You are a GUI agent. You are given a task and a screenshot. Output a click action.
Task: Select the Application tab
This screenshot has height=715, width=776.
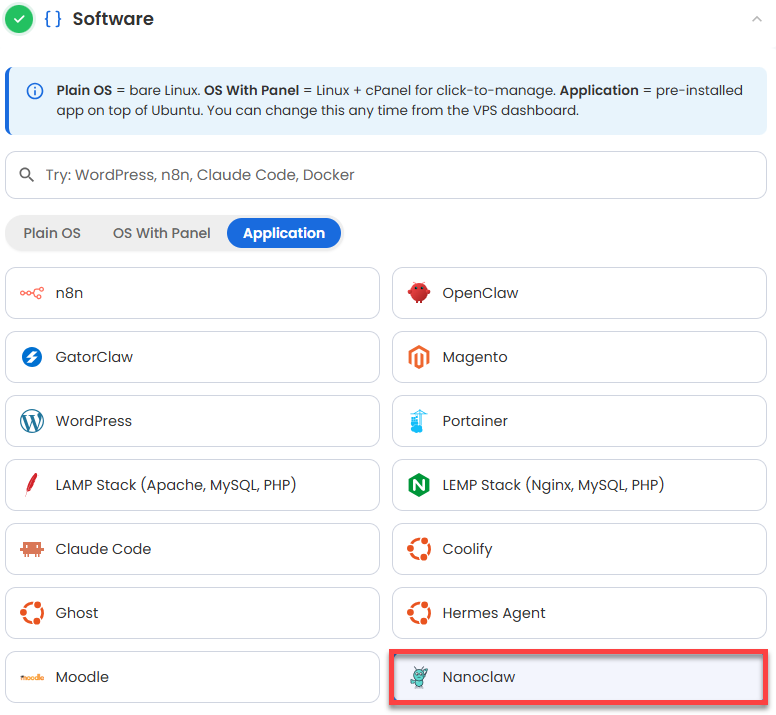pyautogui.click(x=284, y=233)
